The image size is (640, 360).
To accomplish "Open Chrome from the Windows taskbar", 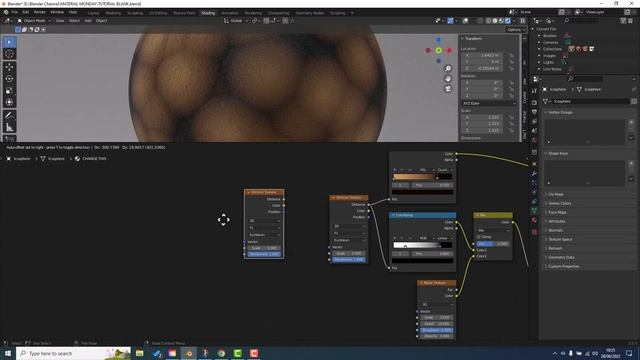I will tap(221, 353).
